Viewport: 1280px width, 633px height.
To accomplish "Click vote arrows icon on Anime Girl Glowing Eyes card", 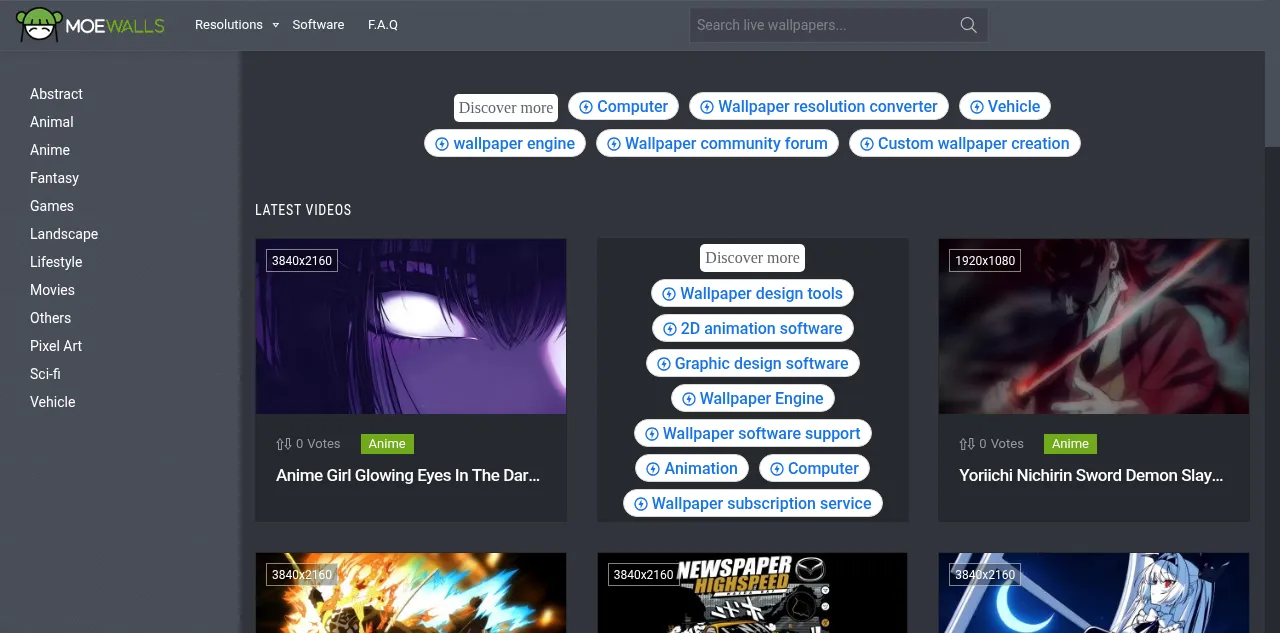I will (x=284, y=444).
